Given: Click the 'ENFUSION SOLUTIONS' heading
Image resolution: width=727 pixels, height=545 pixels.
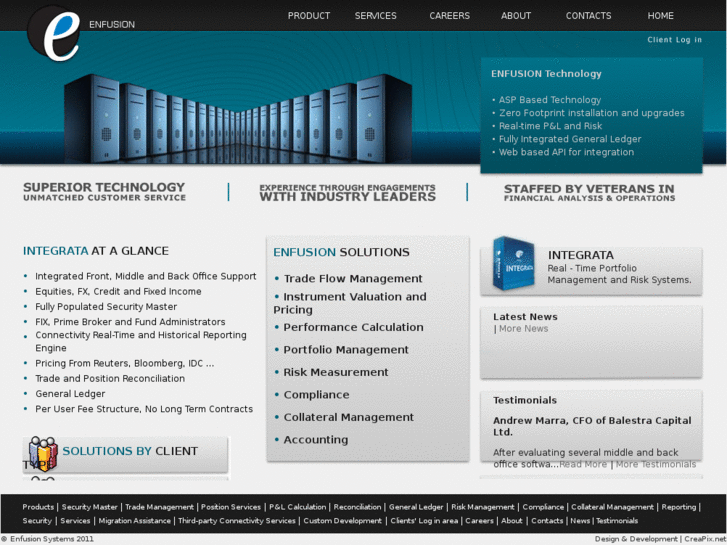Looking at the screenshot, I should 341,252.
